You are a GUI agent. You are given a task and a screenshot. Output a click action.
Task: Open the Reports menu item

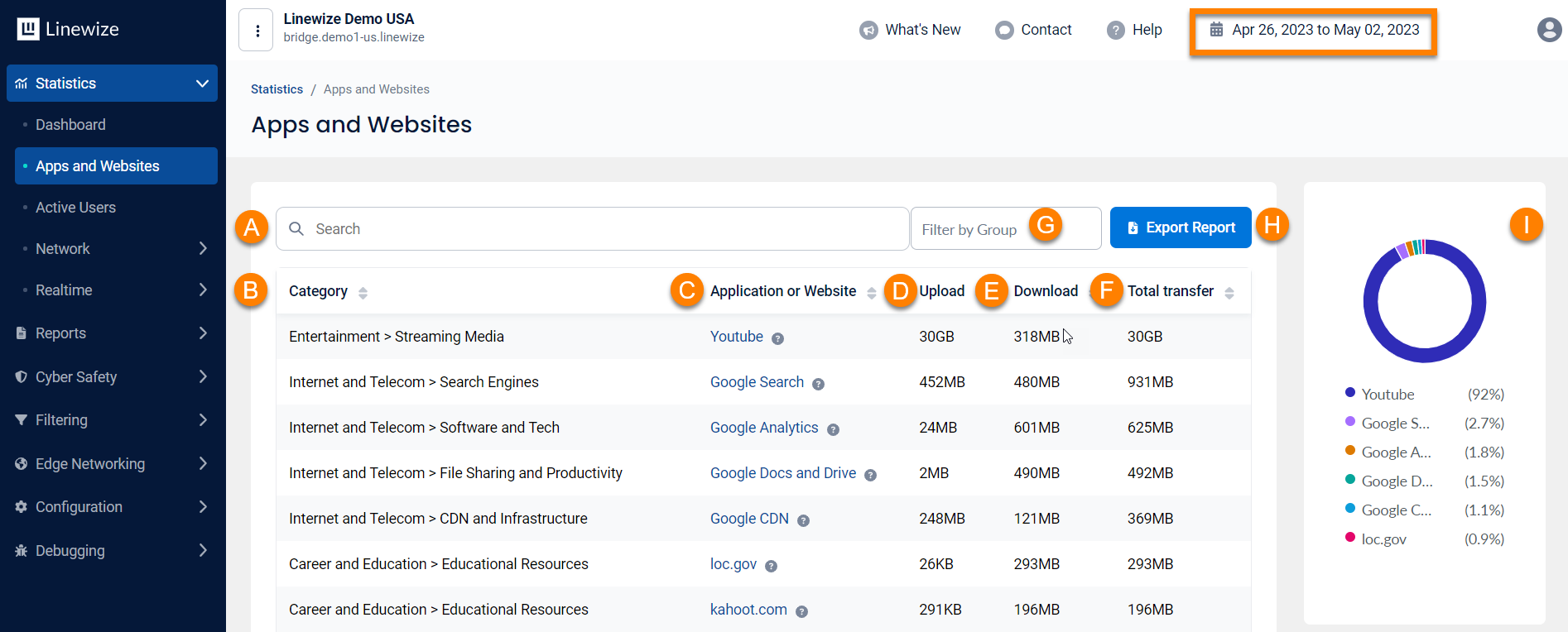click(60, 333)
